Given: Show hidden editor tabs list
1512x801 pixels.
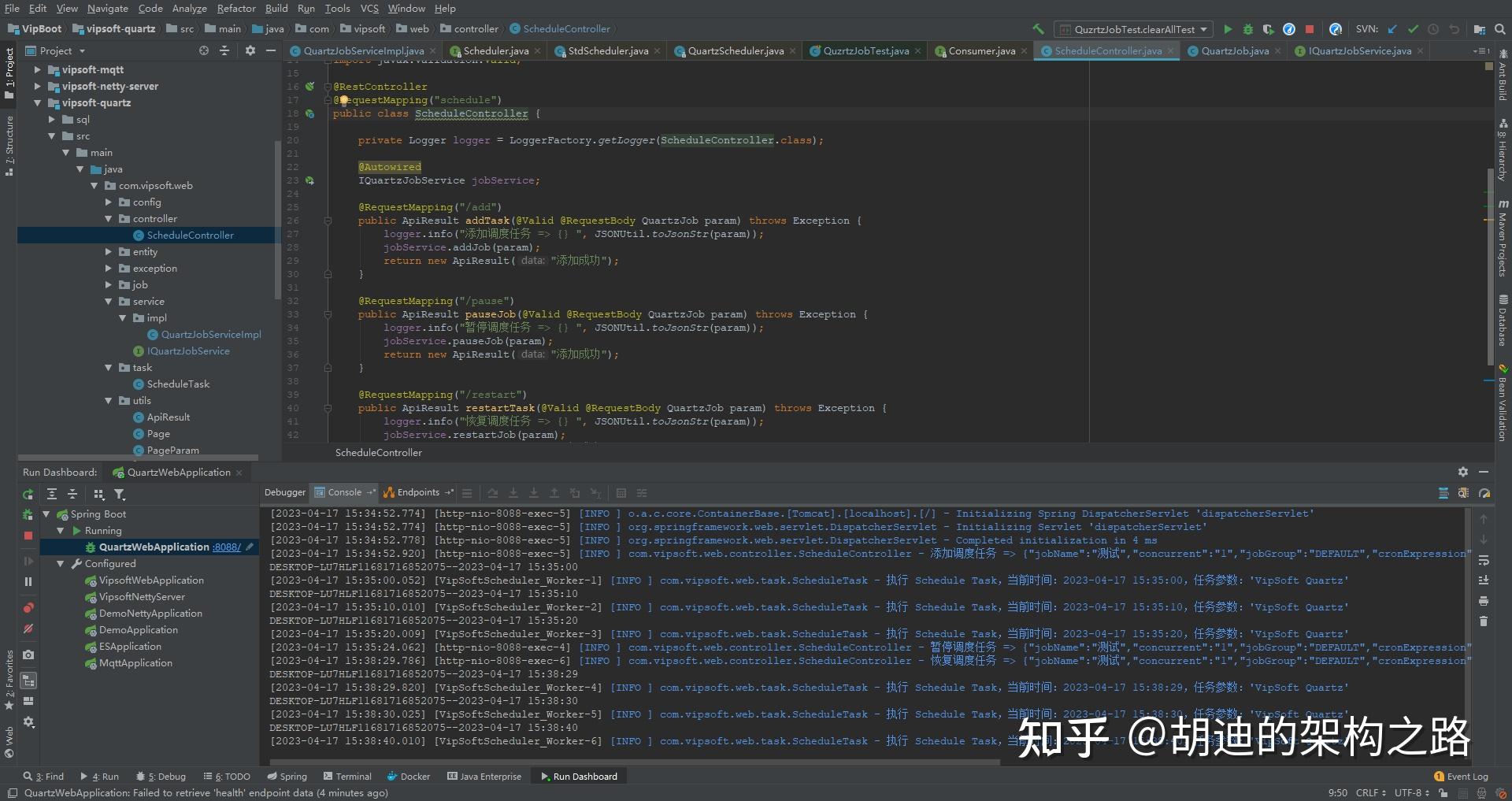Looking at the screenshot, I should click(1480, 51).
